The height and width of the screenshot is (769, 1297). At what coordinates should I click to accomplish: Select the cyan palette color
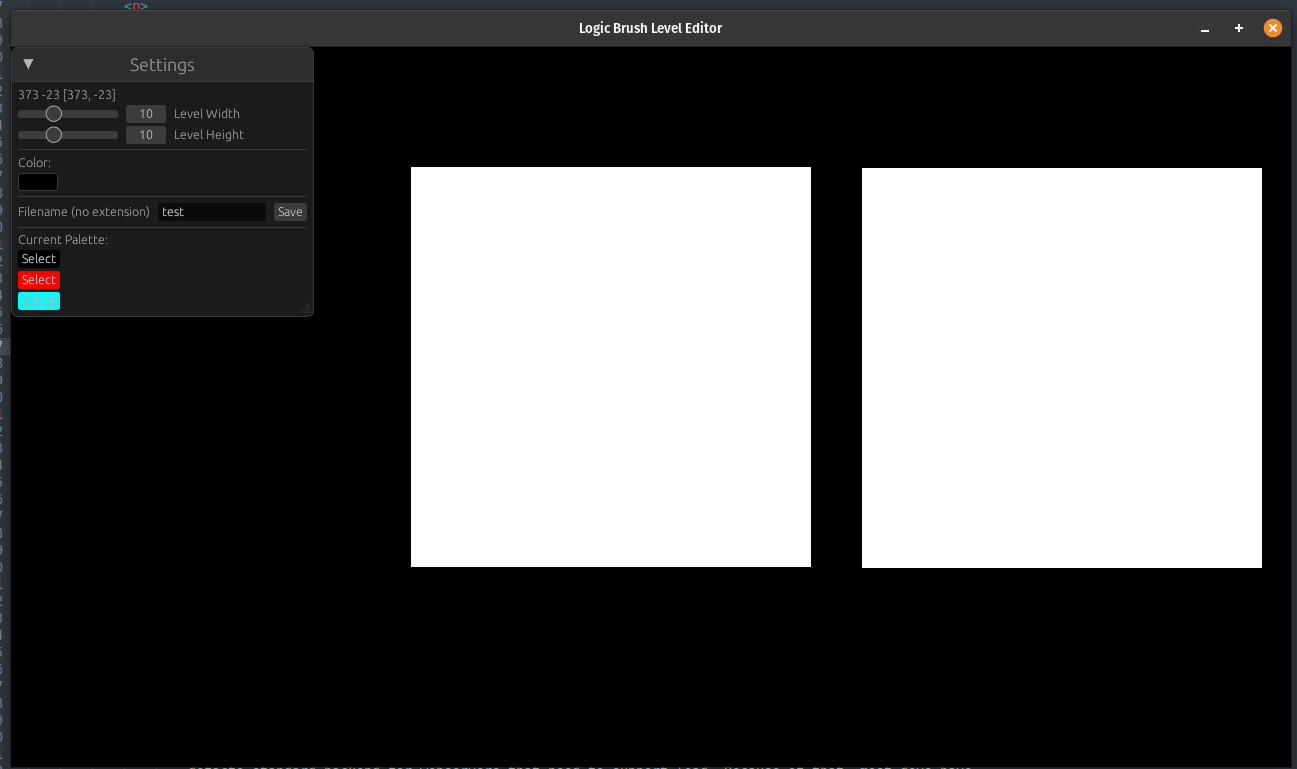[x=39, y=301]
